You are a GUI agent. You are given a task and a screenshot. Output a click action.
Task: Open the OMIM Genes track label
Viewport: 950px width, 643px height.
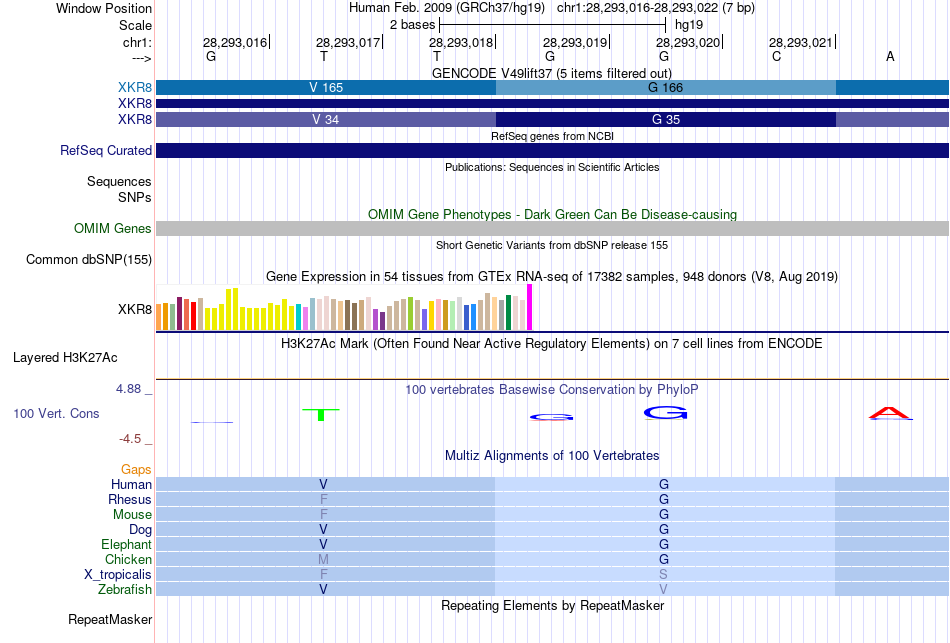pos(112,228)
